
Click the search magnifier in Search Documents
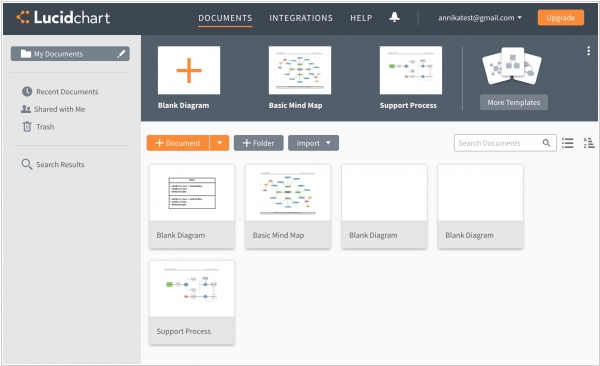click(546, 143)
